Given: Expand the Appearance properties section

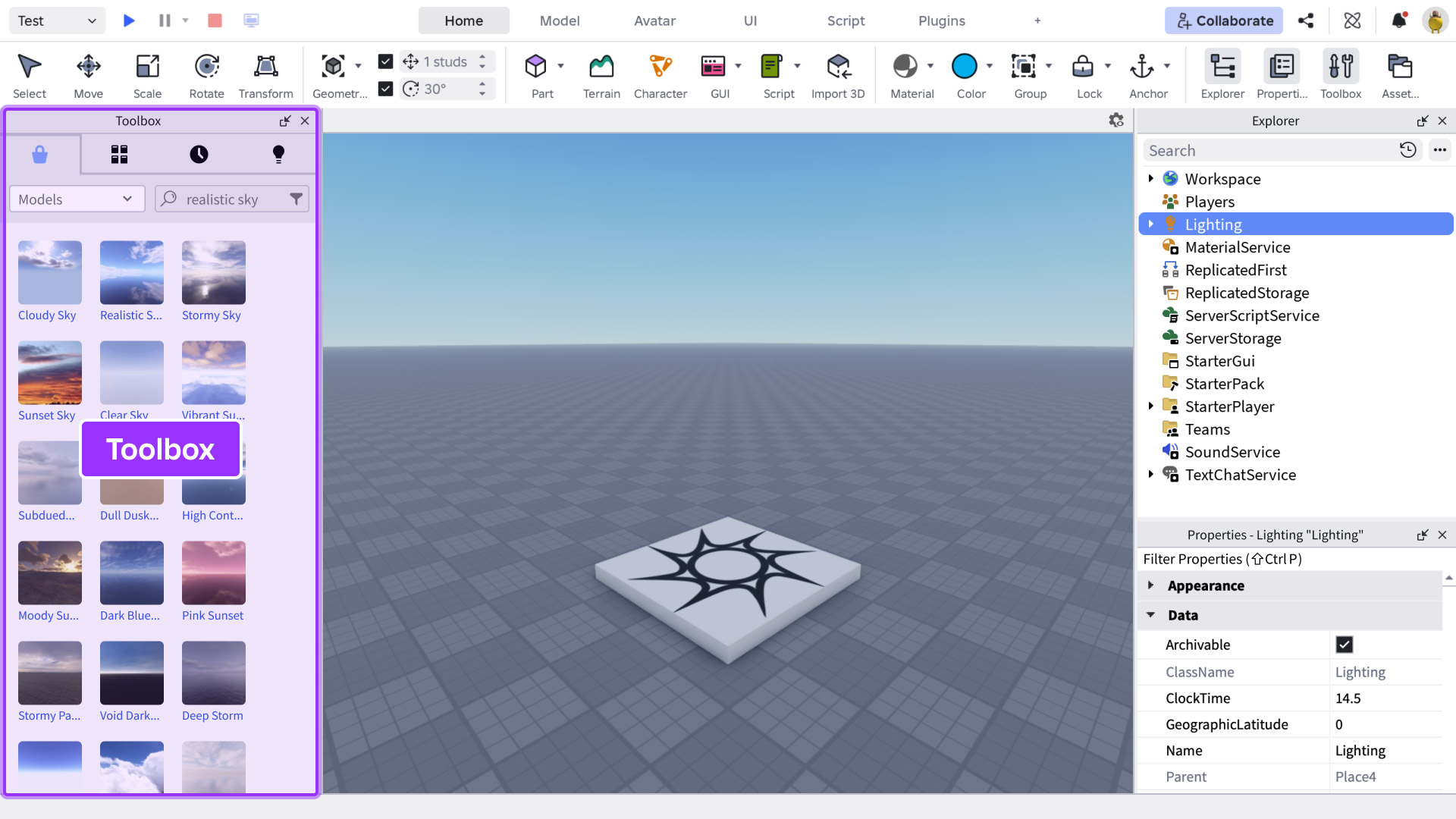Looking at the screenshot, I should tap(1150, 585).
